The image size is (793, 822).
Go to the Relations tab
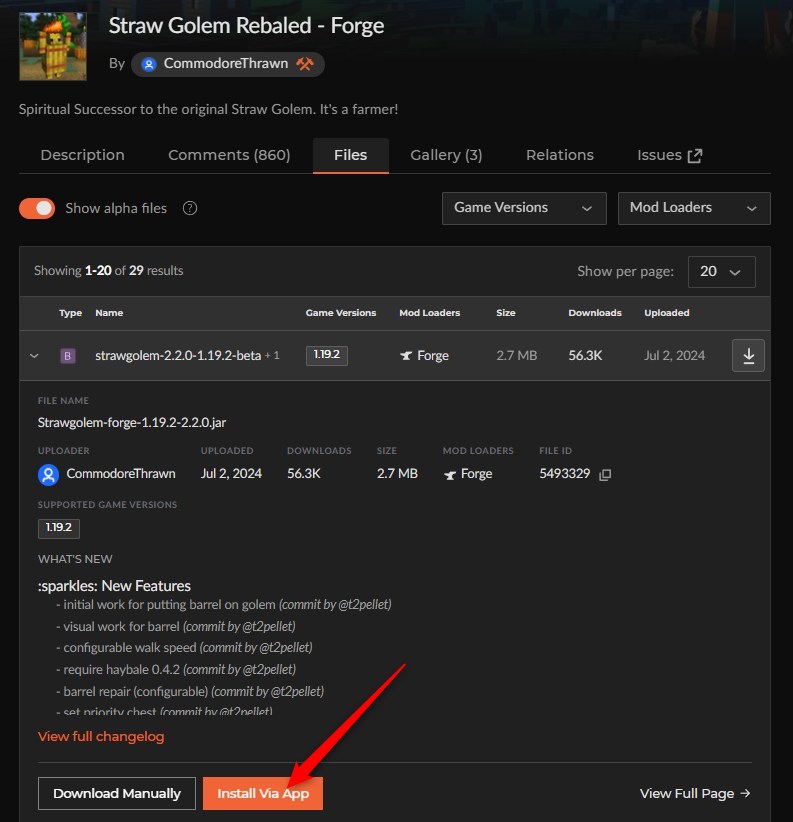click(560, 155)
